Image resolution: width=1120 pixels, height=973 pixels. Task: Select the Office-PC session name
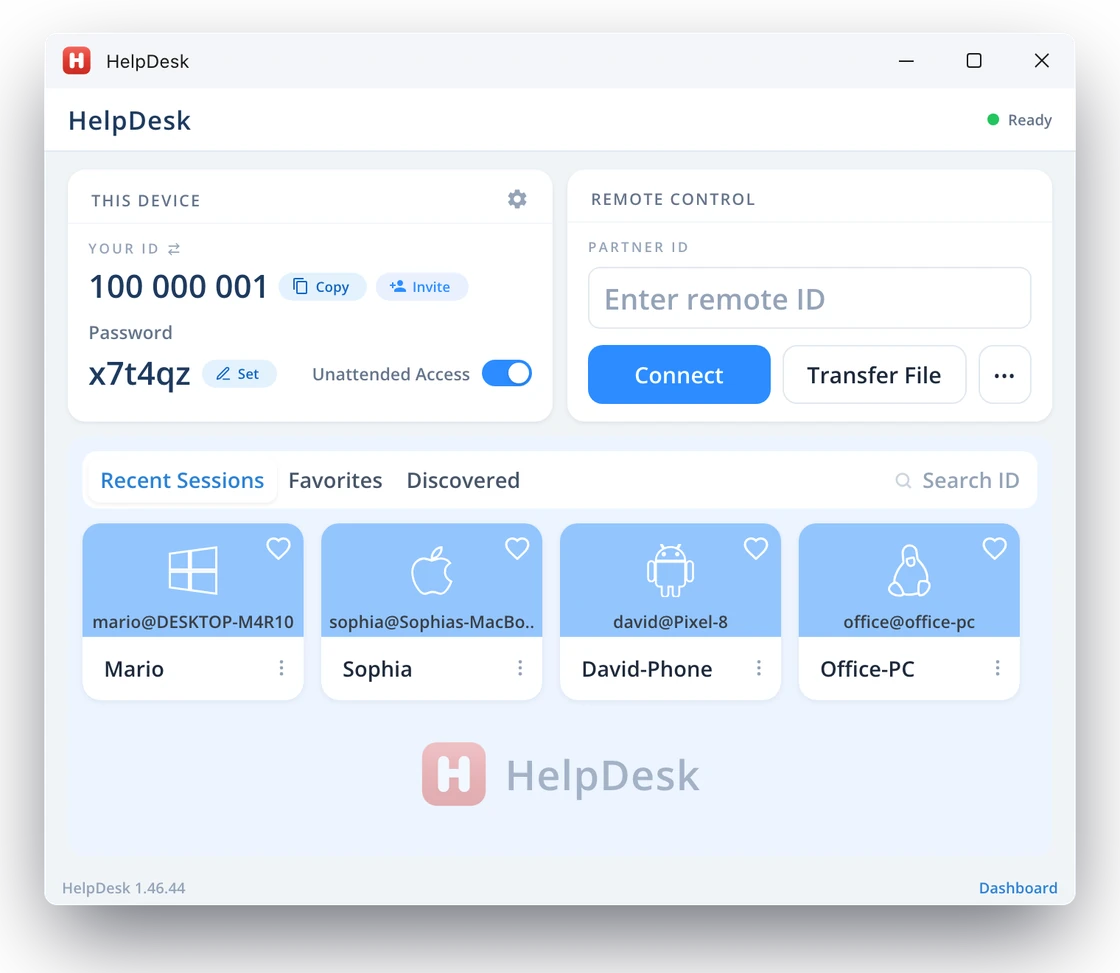tap(867, 669)
